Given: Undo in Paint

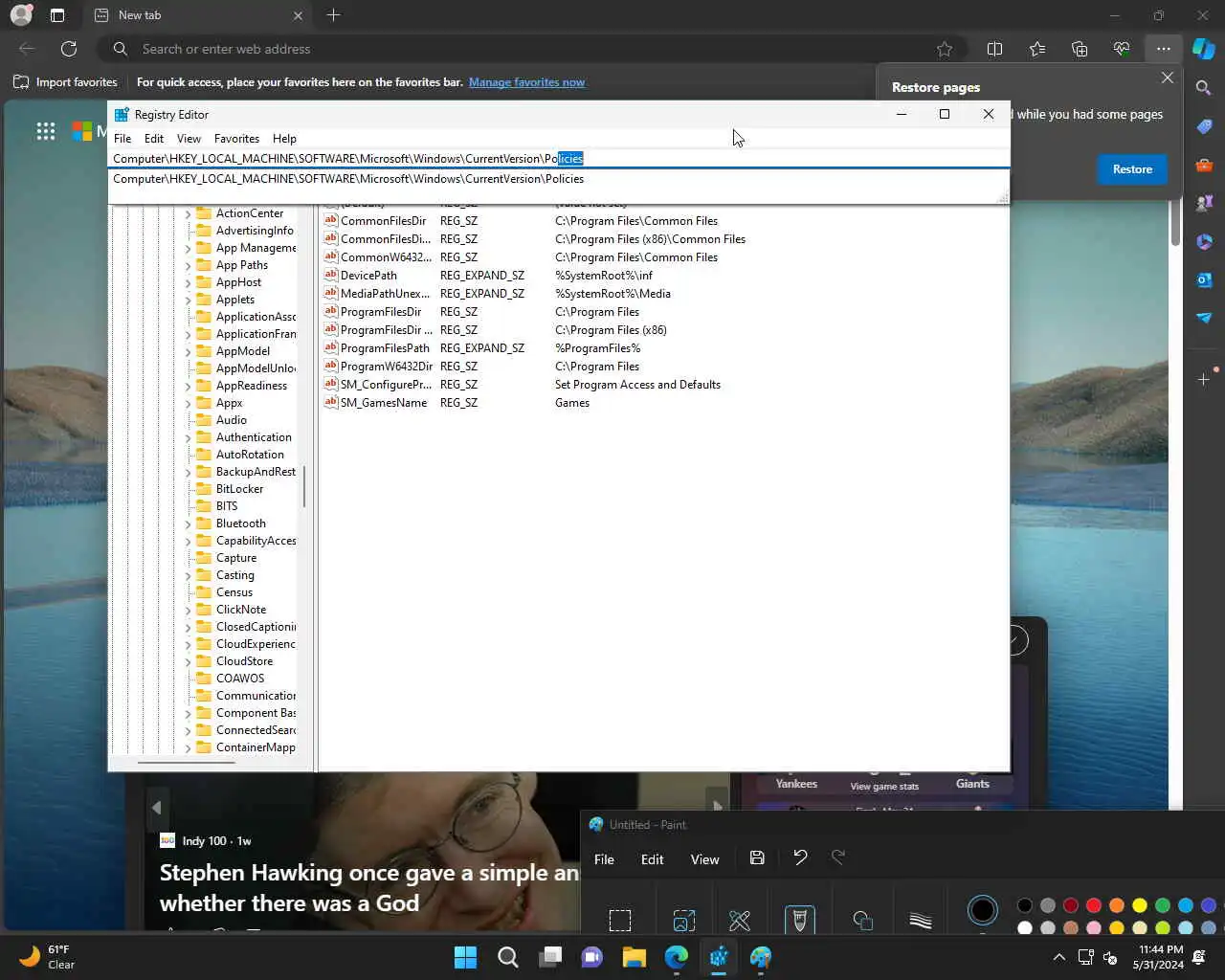Looking at the screenshot, I should [x=800, y=857].
